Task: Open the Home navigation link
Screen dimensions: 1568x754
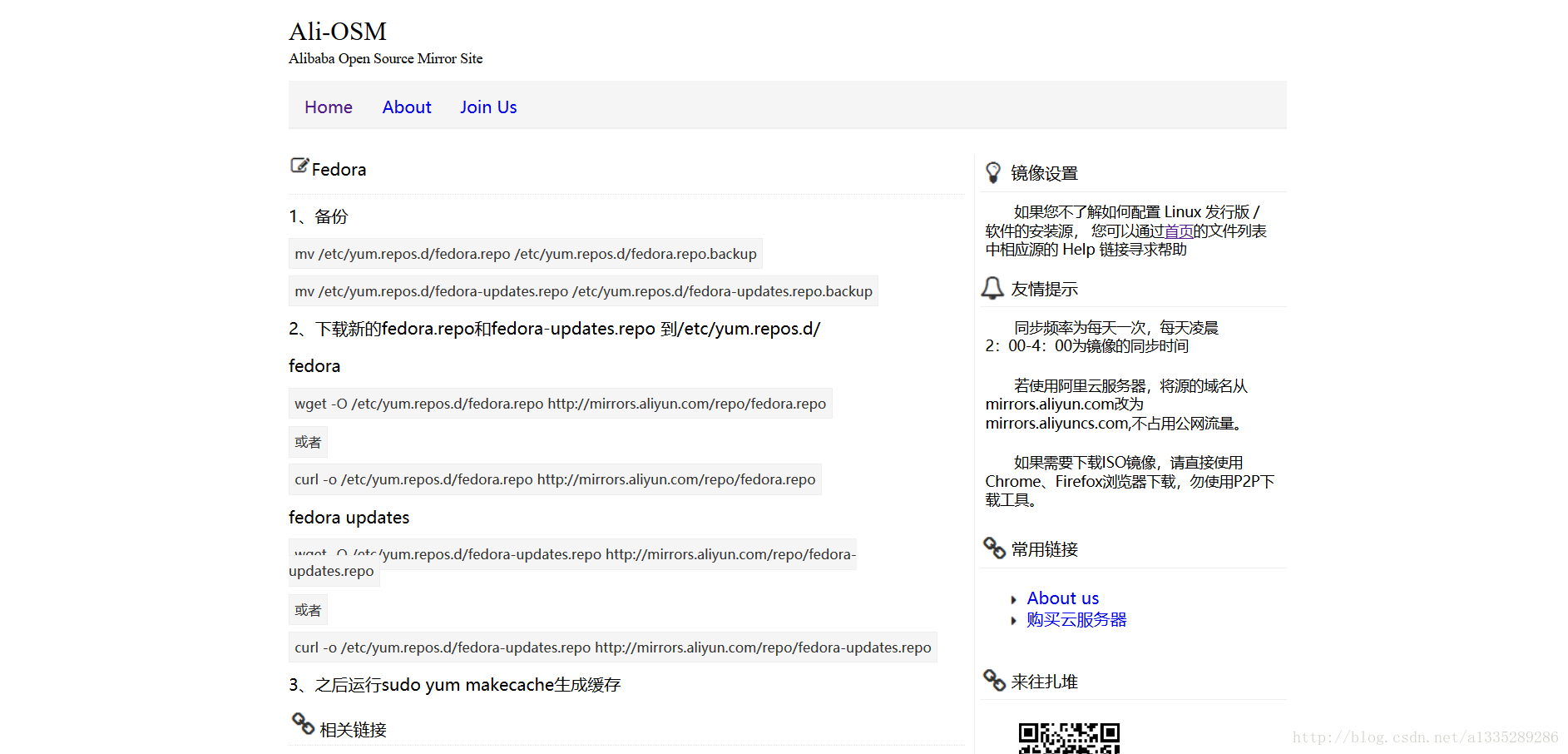Action: [x=329, y=107]
